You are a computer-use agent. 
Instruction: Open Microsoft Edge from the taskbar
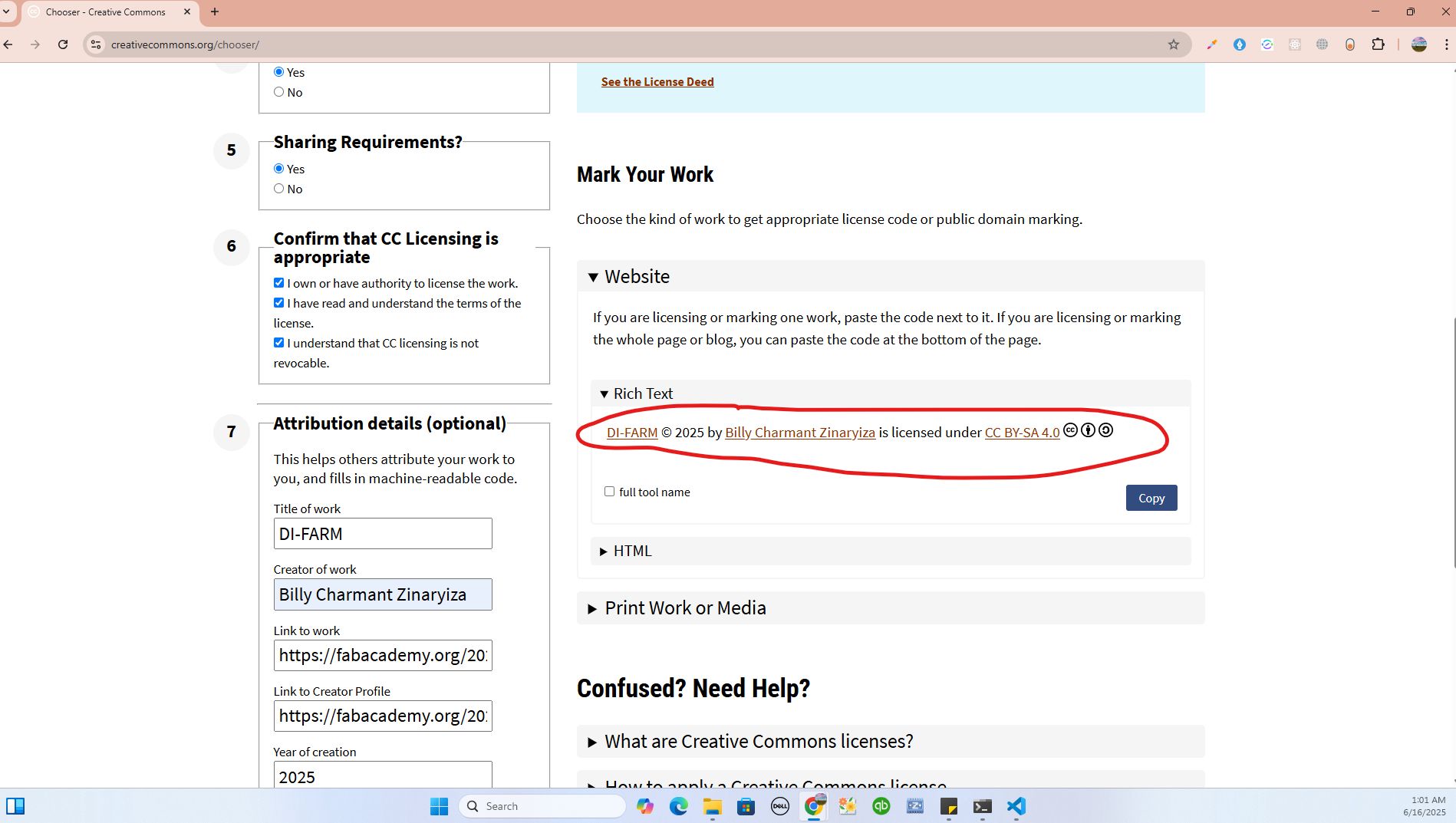[x=679, y=806]
